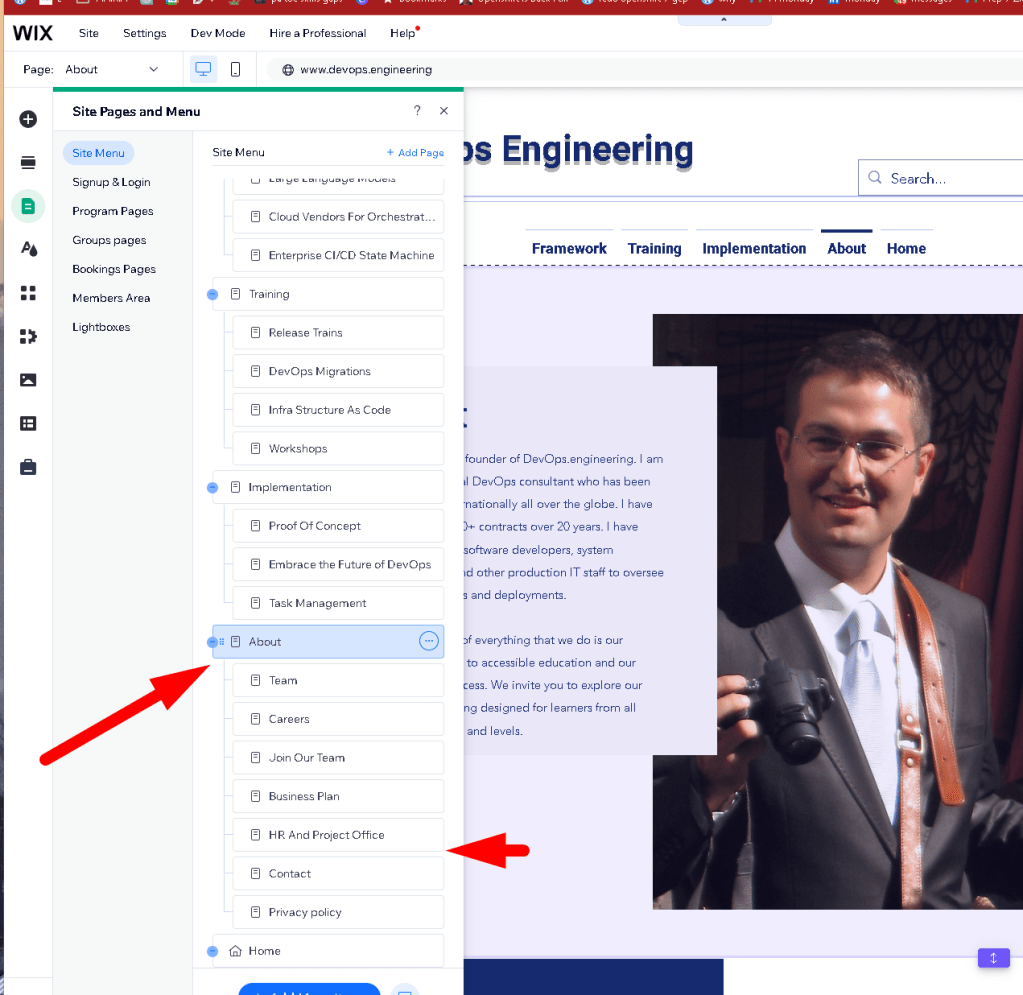Open the Site Design icon

coord(28,249)
